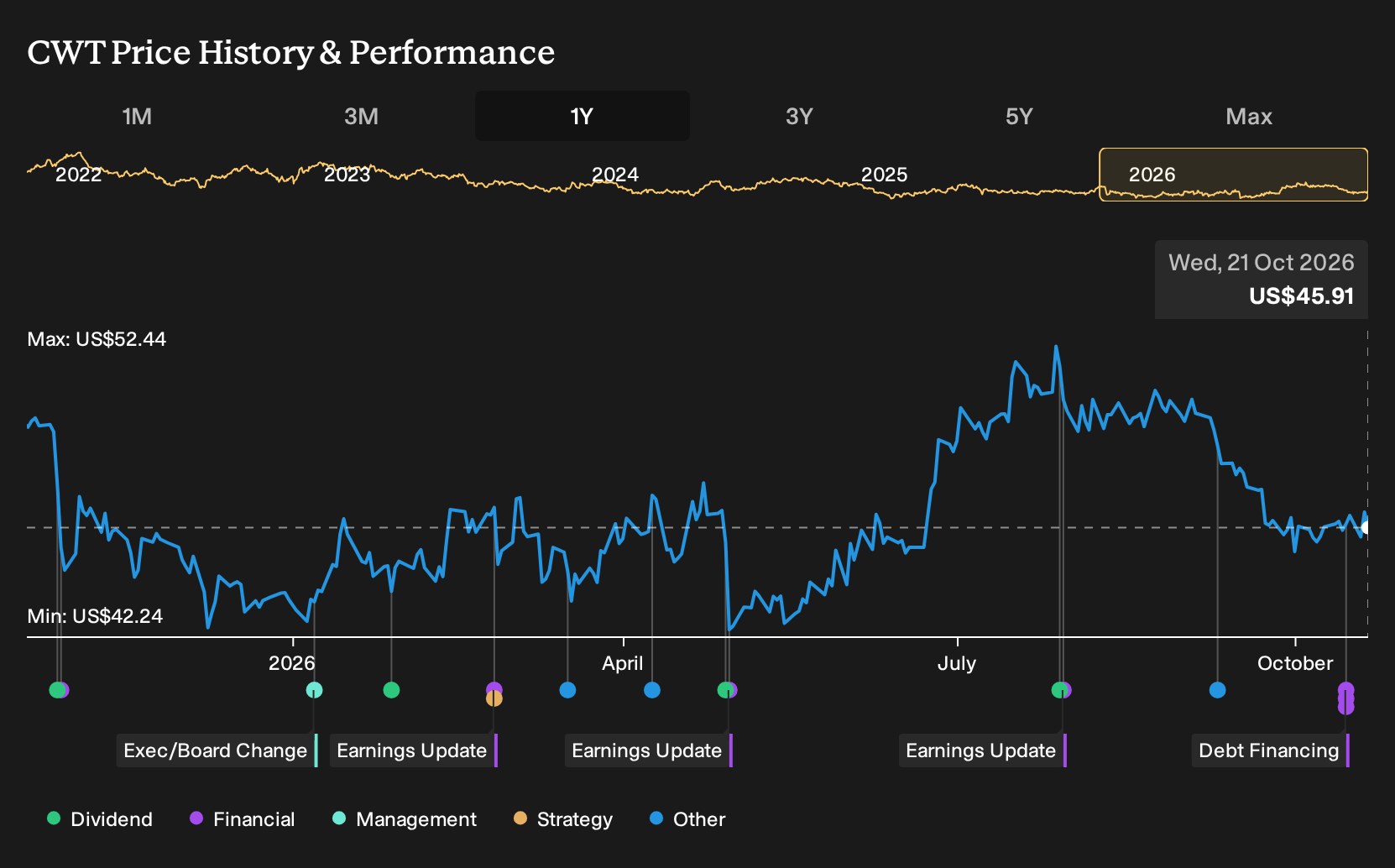Screen dimensions: 1395x868
Task: Click the July axis label
Action: click(x=957, y=663)
